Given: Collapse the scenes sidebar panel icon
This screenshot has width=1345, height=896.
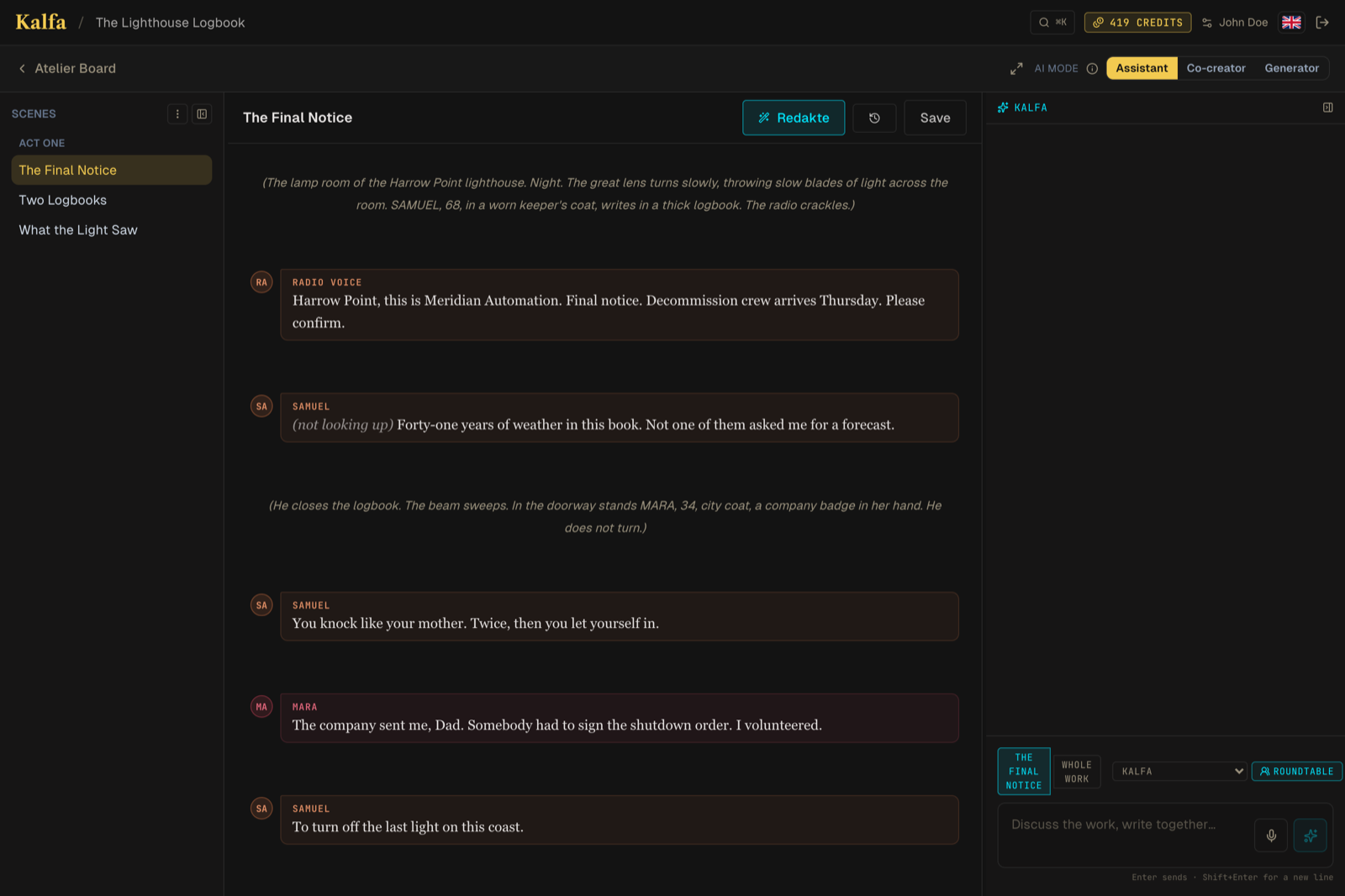Looking at the screenshot, I should click(x=202, y=114).
